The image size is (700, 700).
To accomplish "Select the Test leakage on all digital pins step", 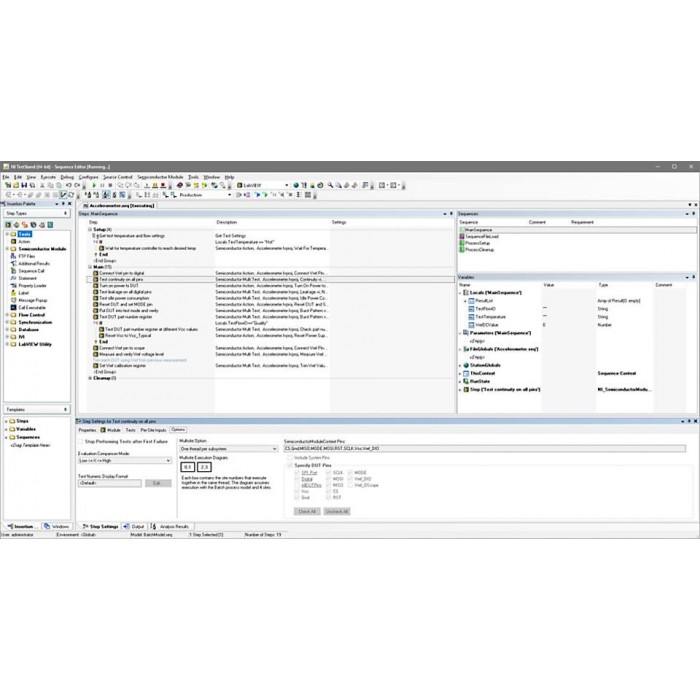I will [125, 292].
